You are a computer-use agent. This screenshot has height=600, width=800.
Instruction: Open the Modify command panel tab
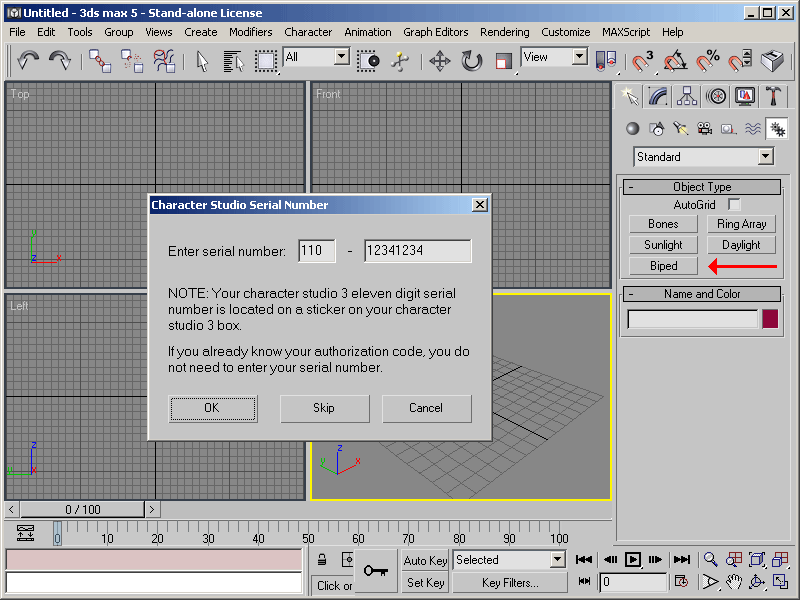[658, 96]
